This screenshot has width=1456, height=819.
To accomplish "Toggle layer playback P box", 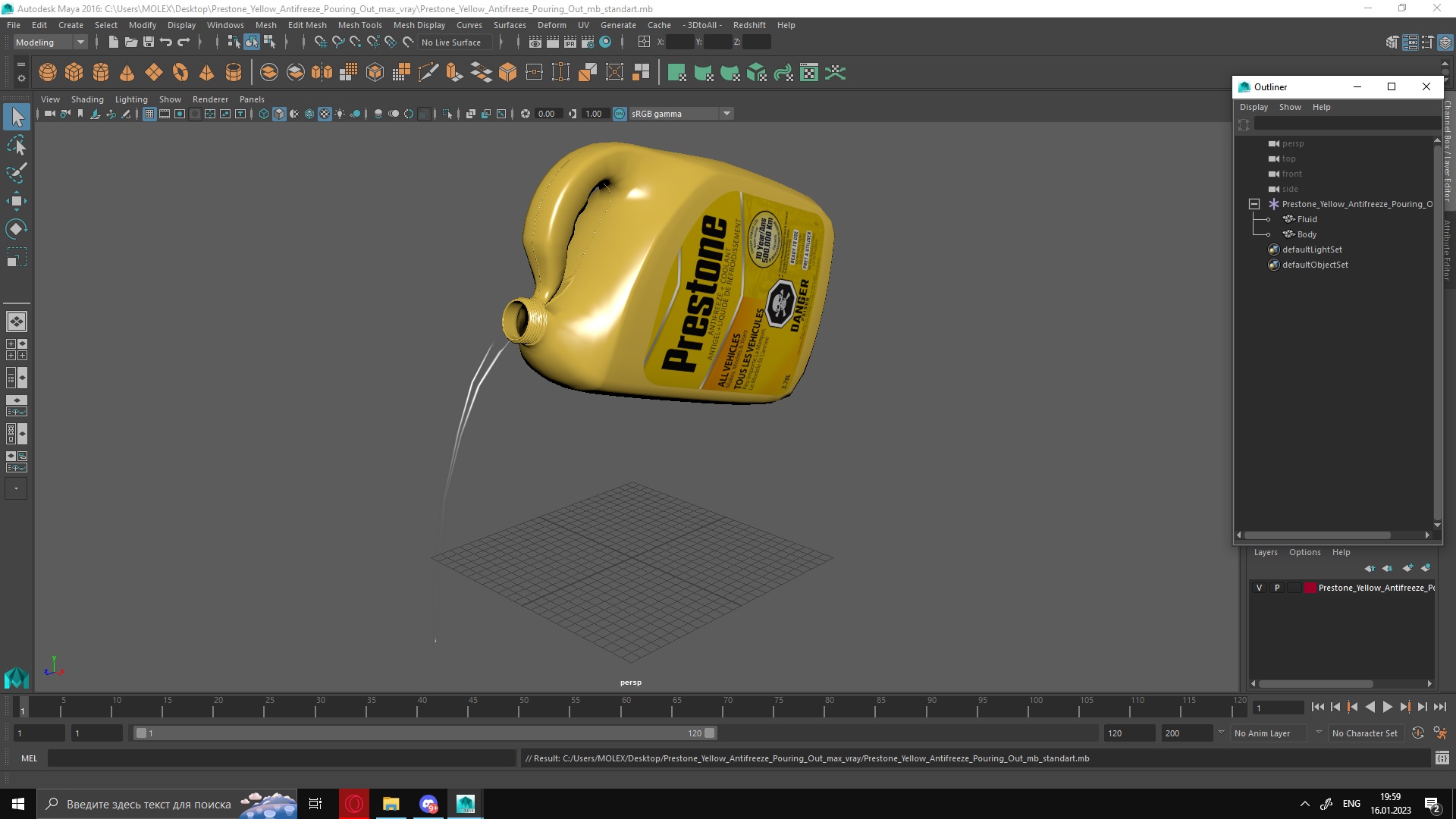I will [x=1277, y=588].
